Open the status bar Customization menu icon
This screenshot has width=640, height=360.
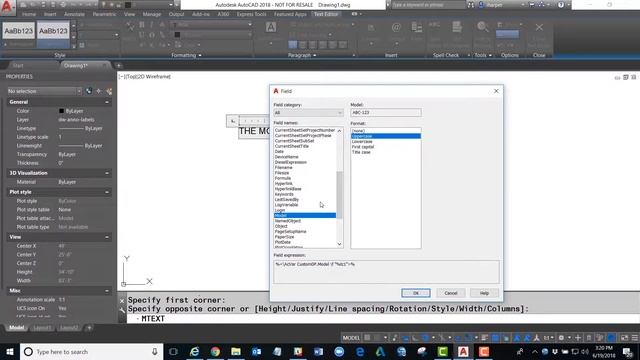click(635, 338)
